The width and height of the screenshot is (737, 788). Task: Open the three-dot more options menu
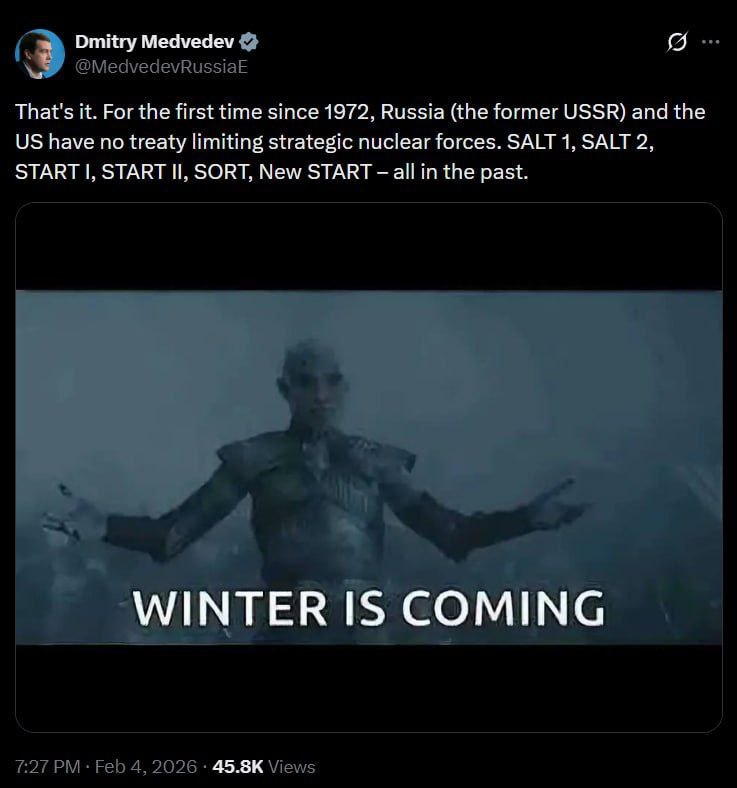[x=711, y=42]
